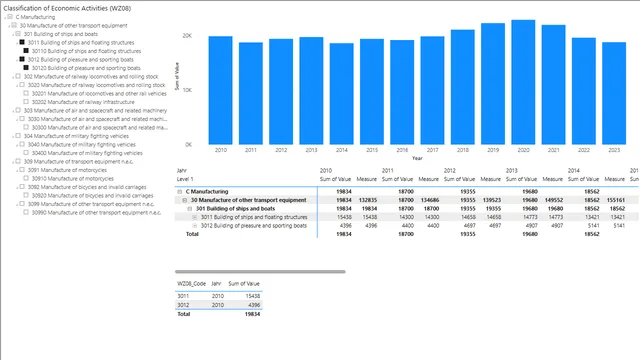Click the Total row label in matrix

tap(192, 234)
